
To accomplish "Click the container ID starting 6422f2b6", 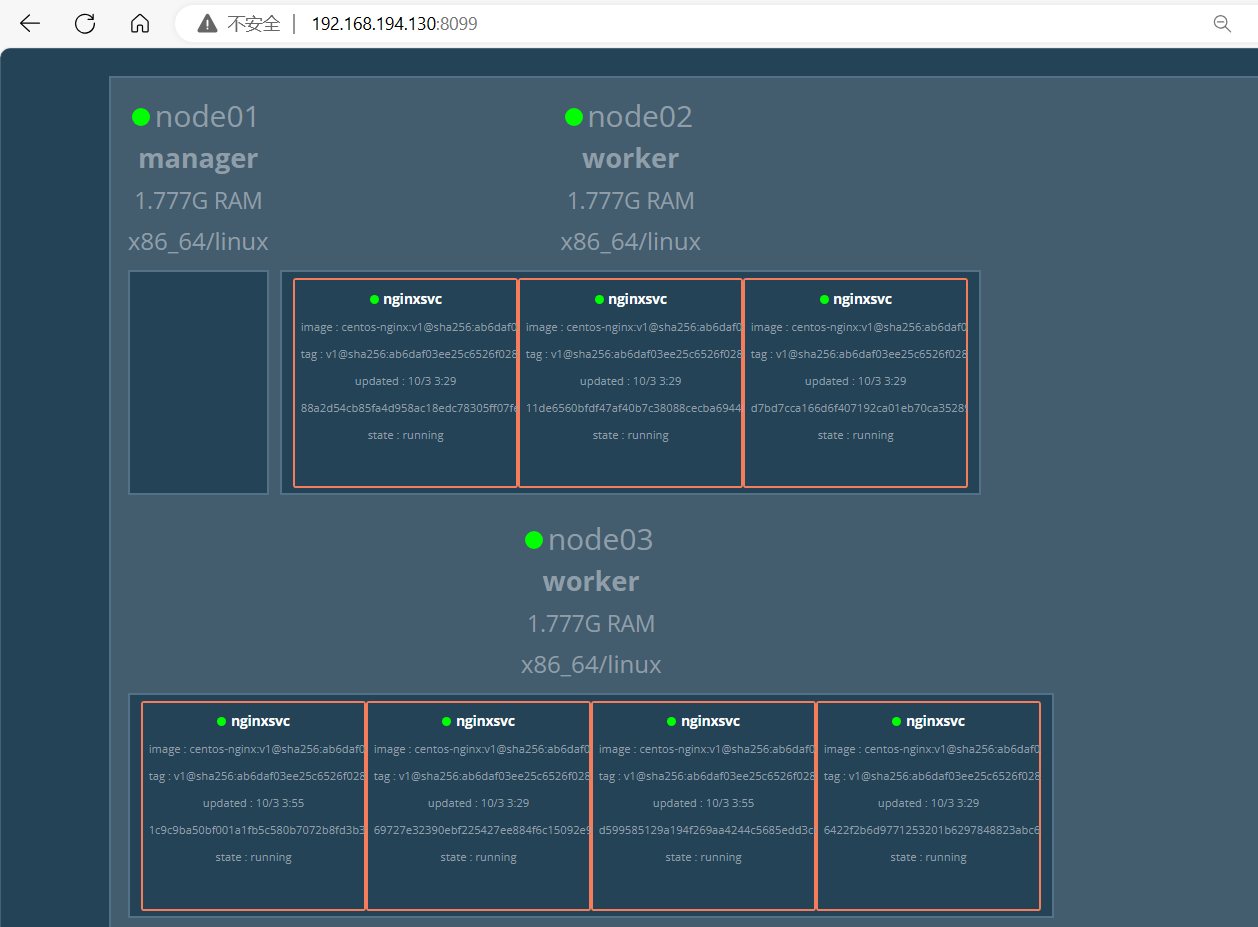I will pyautogui.click(x=931, y=830).
